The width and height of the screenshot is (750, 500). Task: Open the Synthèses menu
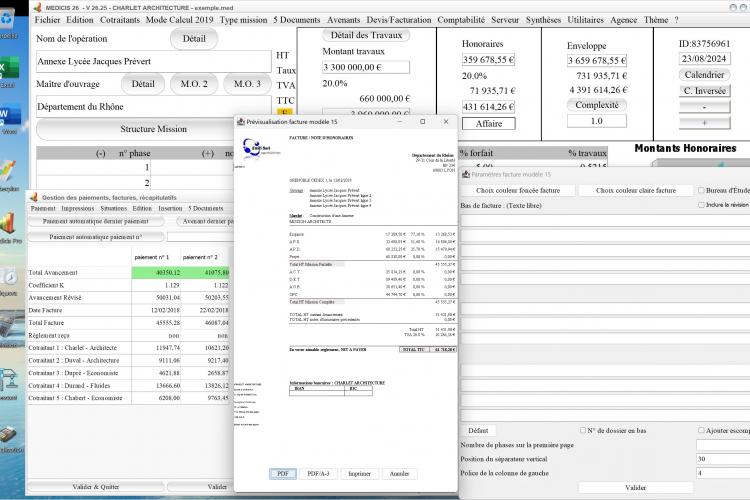coord(543,20)
